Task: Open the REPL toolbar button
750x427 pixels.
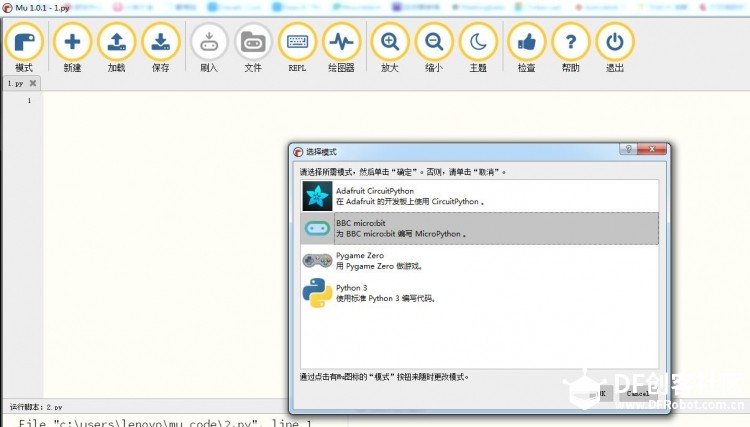Action: (x=297, y=47)
